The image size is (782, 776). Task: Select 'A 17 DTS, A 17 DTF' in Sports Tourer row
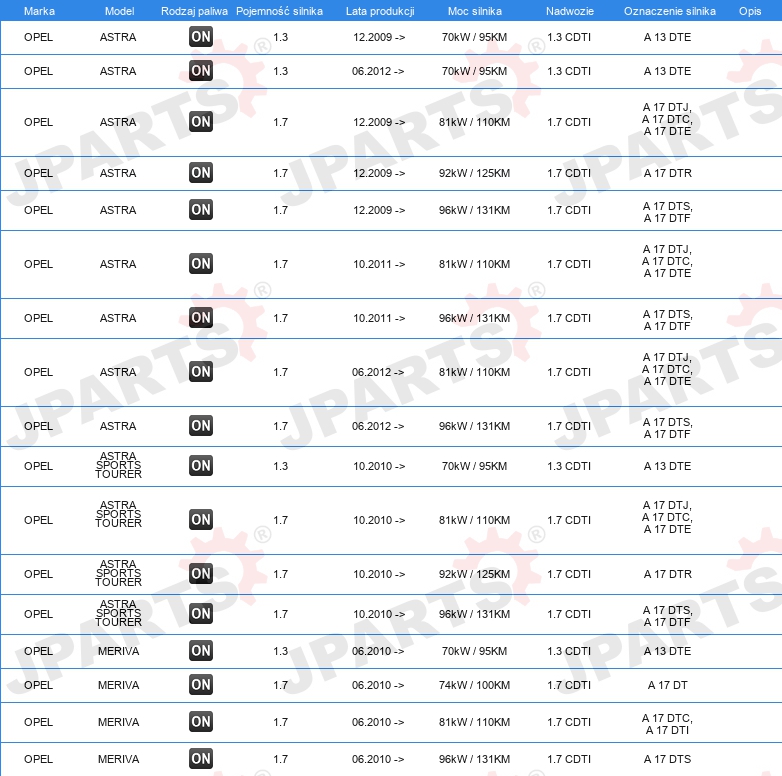coord(667,616)
